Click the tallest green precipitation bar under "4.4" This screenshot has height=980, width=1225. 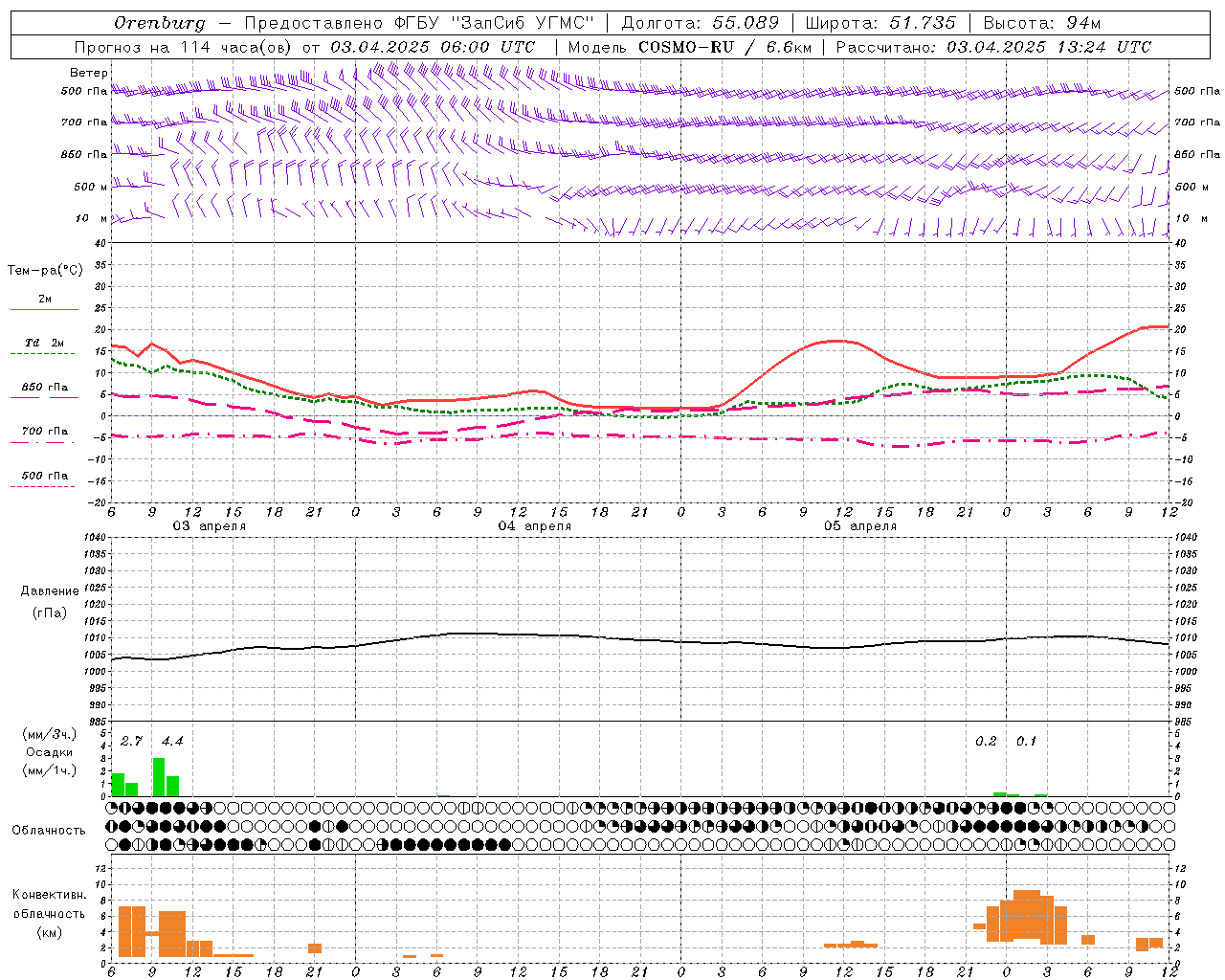(159, 777)
